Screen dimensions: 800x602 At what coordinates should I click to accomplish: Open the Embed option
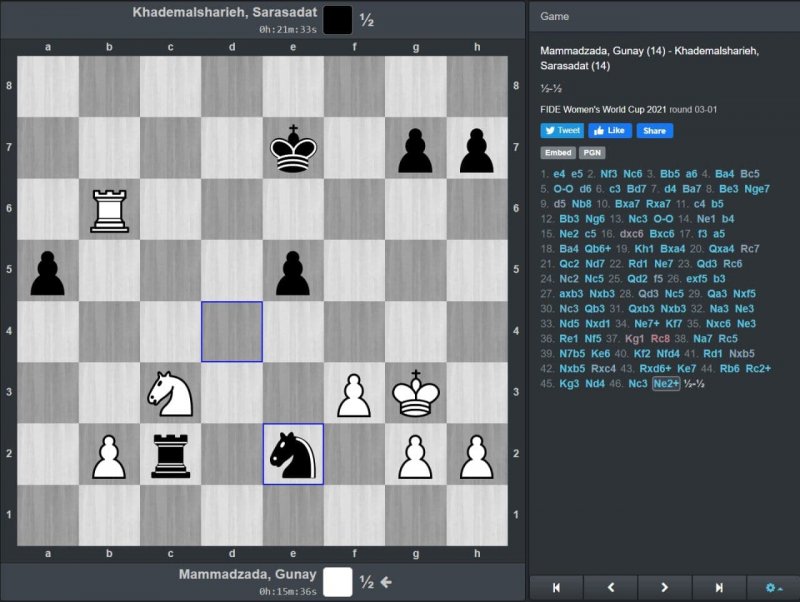[557, 153]
